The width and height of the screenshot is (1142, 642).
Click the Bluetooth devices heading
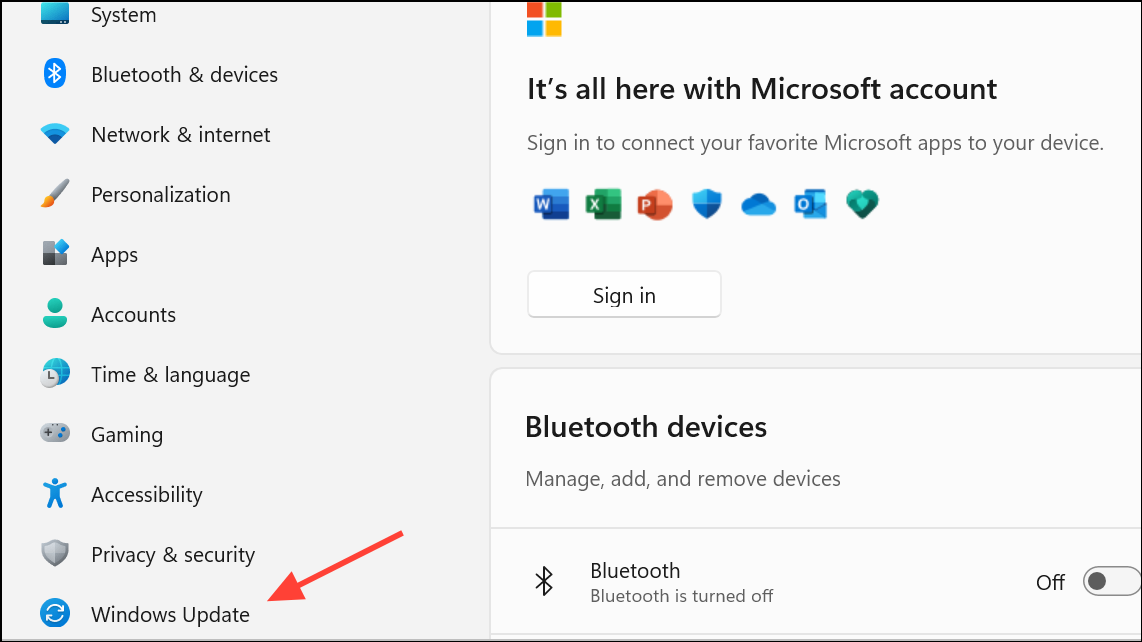click(x=645, y=427)
